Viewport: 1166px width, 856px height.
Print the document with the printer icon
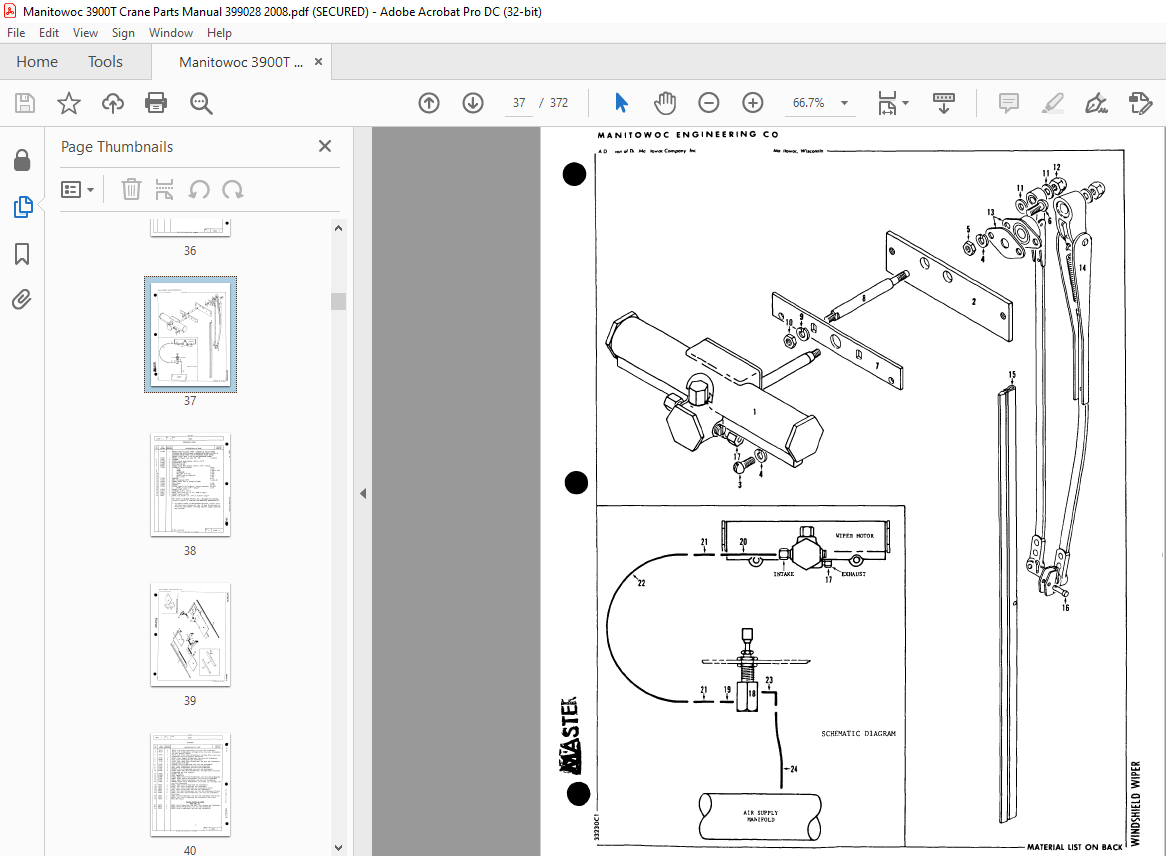(x=156, y=103)
